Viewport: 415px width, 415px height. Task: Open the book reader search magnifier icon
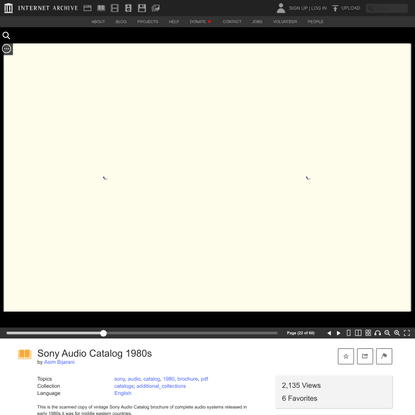6,35
